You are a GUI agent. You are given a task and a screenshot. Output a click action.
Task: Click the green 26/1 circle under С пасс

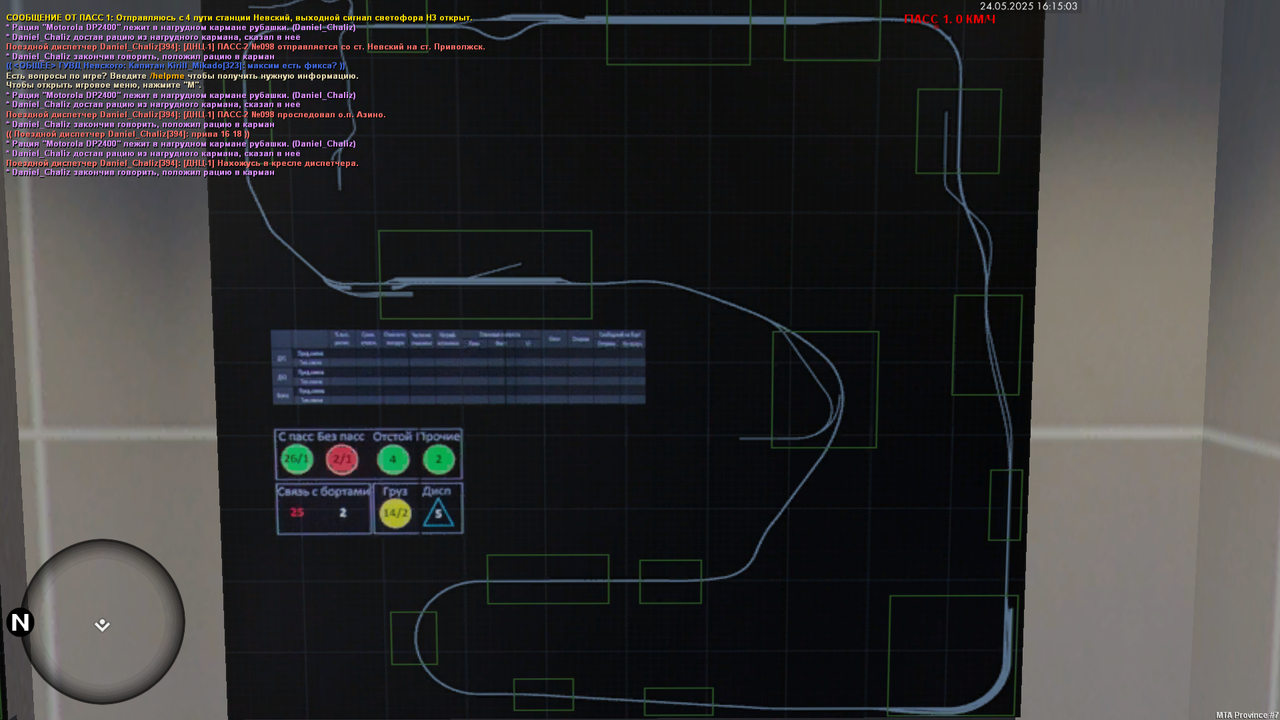click(x=297, y=460)
